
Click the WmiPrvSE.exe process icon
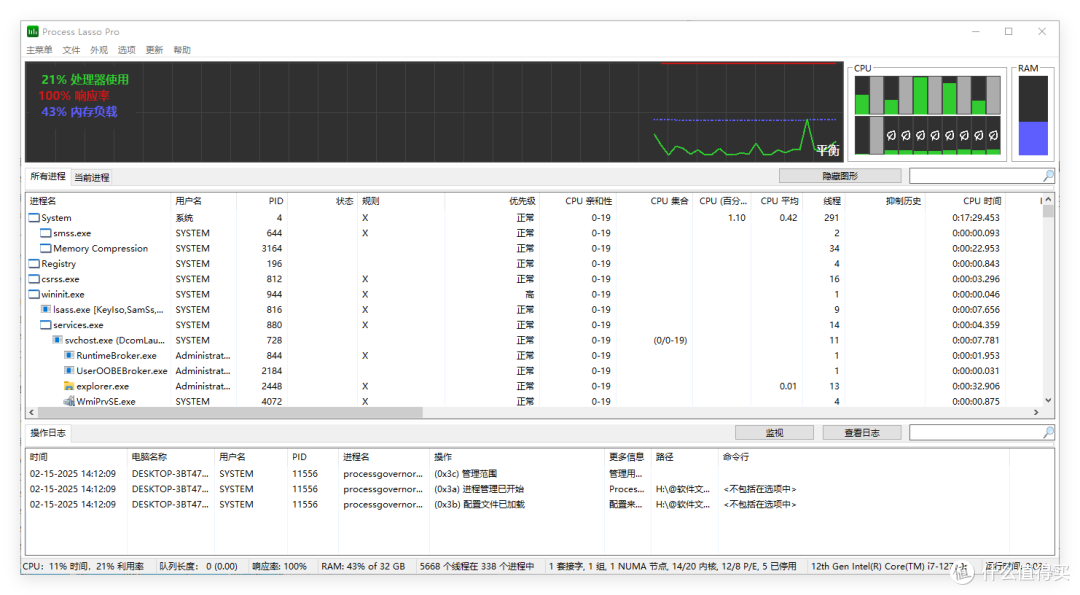coord(69,401)
